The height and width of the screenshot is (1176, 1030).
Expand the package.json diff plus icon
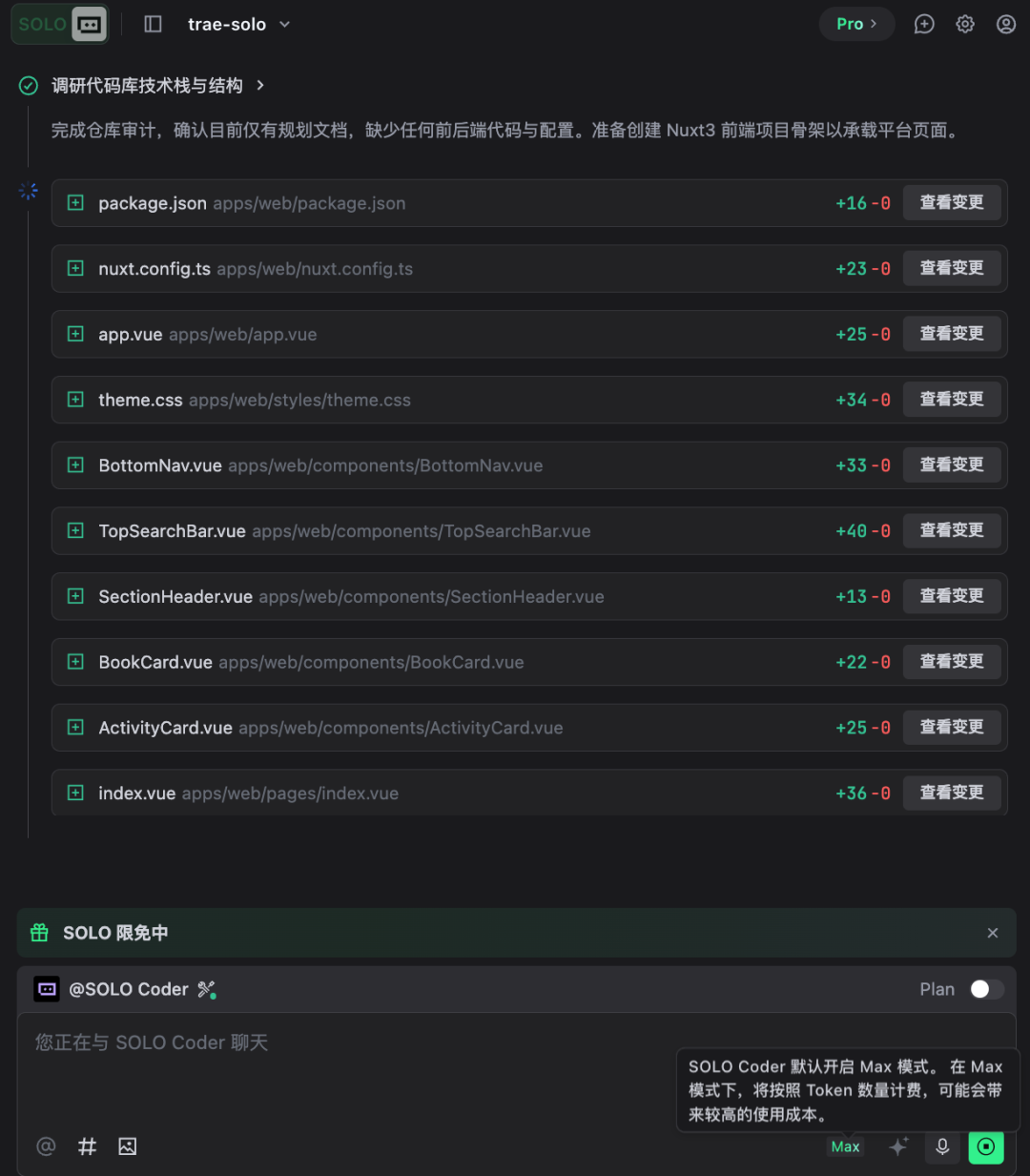75,203
